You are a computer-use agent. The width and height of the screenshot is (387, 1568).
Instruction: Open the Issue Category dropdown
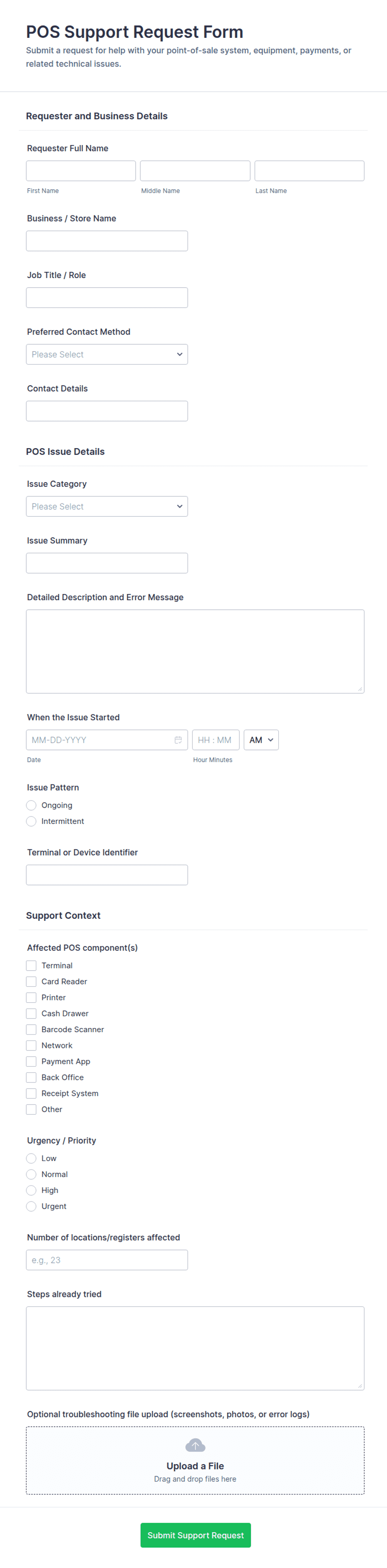[x=107, y=506]
